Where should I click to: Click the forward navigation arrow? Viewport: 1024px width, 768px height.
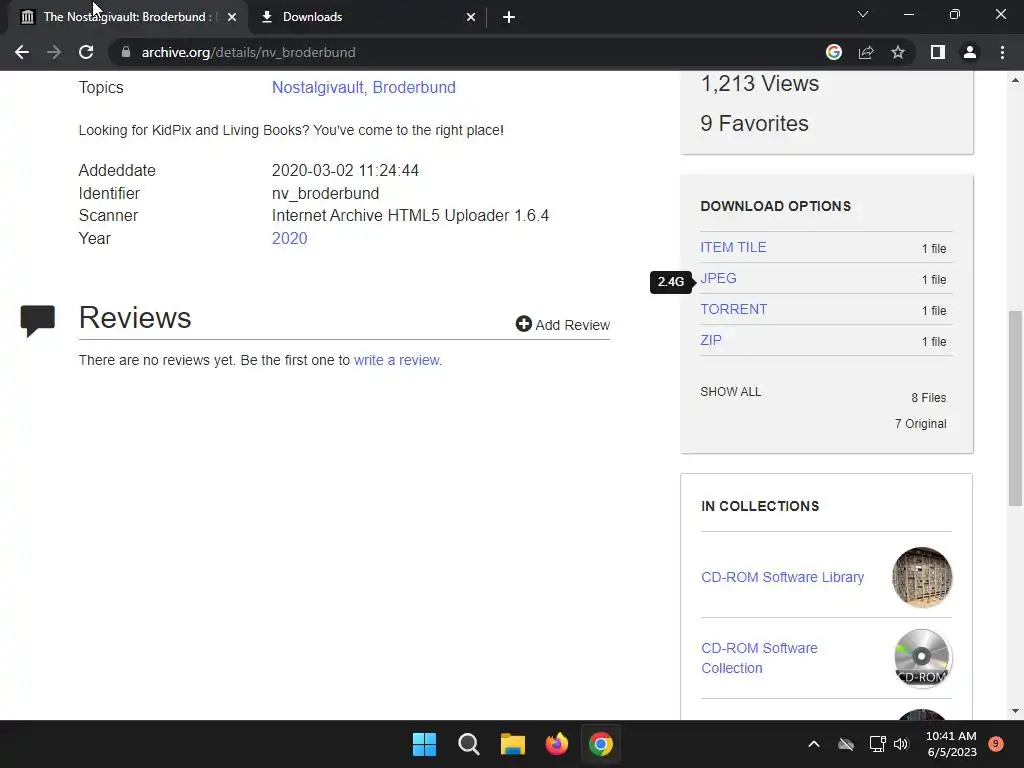pos(54,52)
